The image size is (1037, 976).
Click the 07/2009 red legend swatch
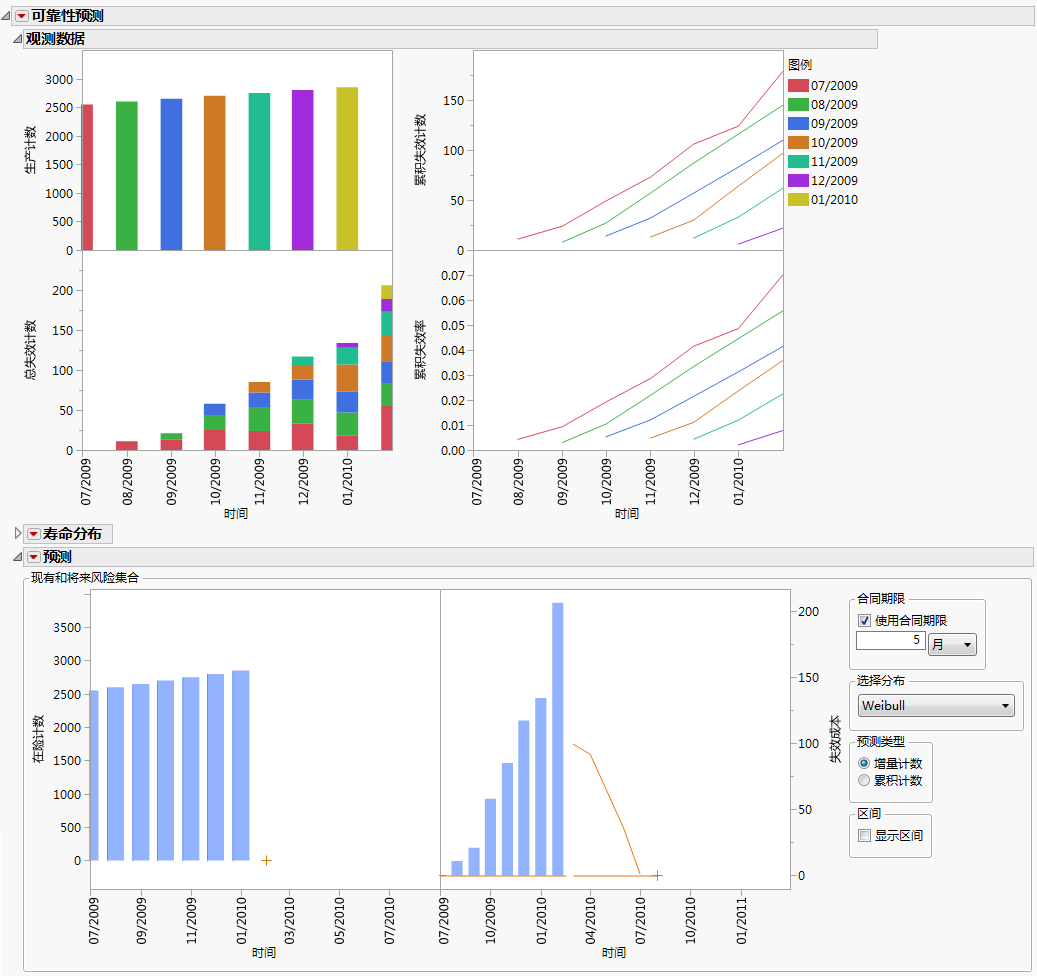click(798, 85)
